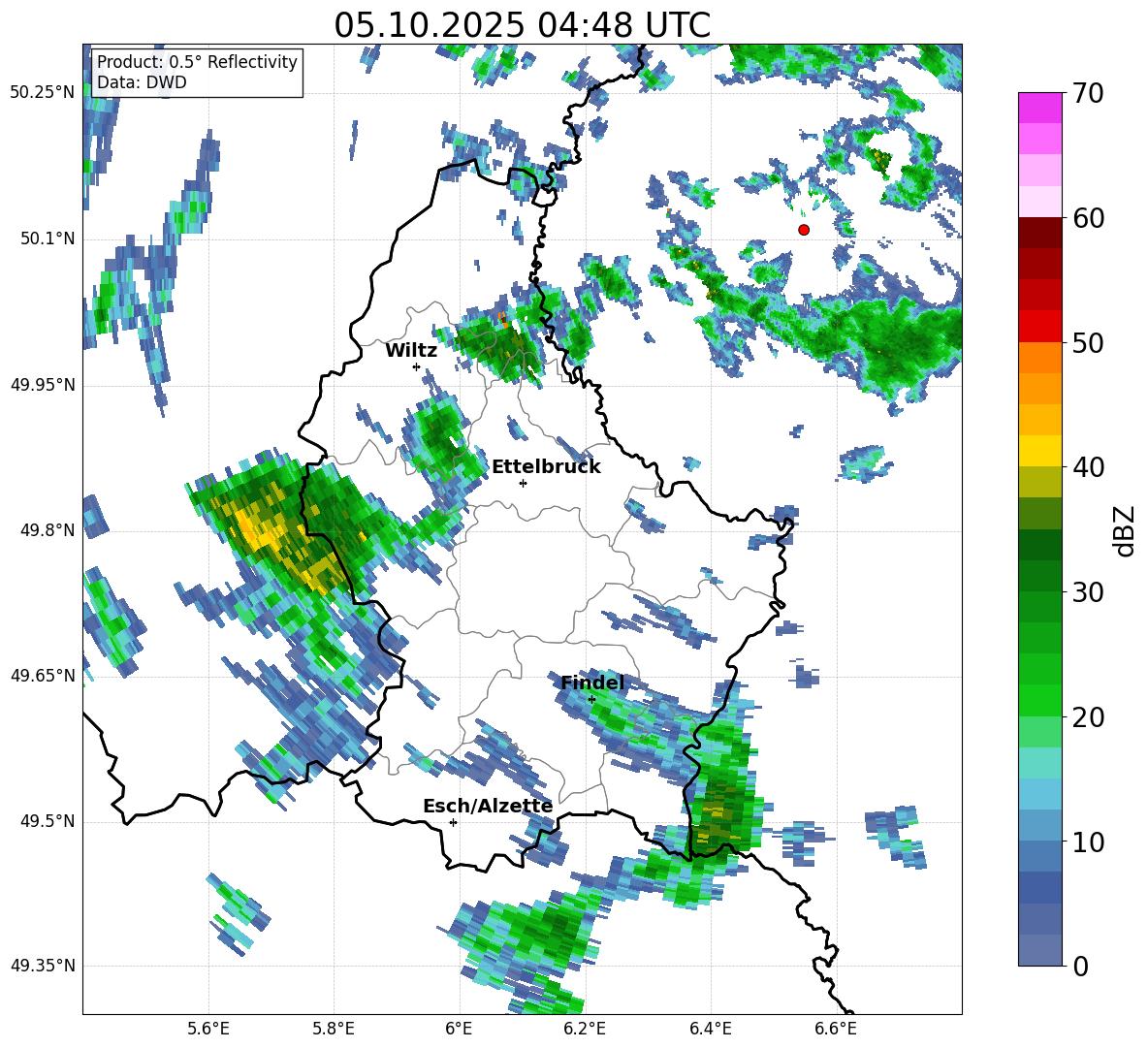Click the Wiltz city label
Screen dimensions: 1148x1048
(411, 351)
